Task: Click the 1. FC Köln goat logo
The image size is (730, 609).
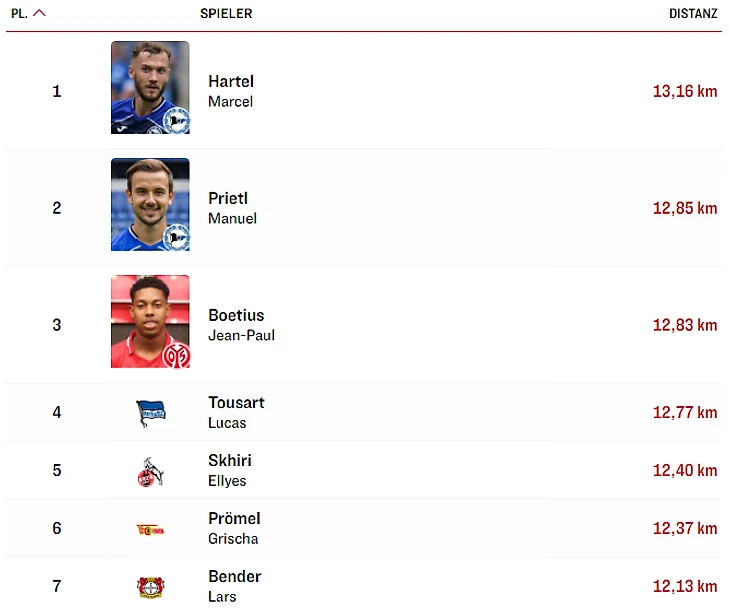Action: point(151,472)
